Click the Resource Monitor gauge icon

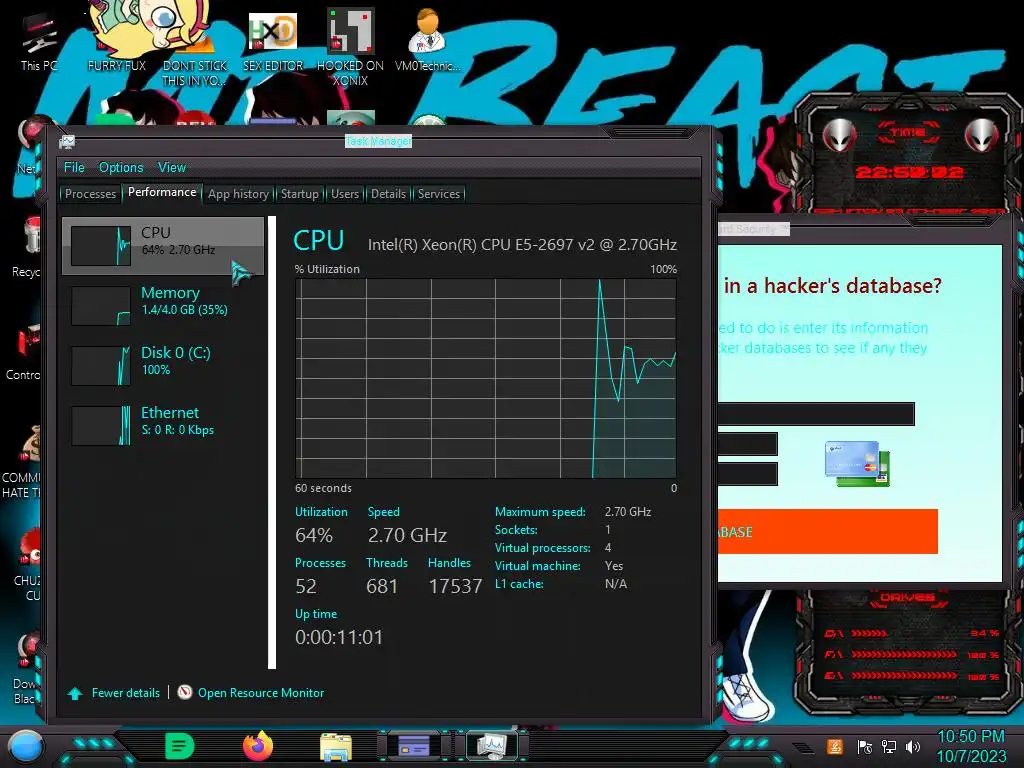[x=185, y=692]
